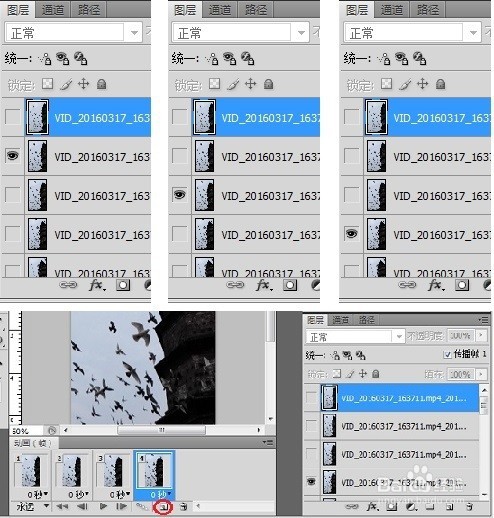This screenshot has height=518, width=494.
Task: Create new layer in bottom layers panel
Action: tap(449, 507)
